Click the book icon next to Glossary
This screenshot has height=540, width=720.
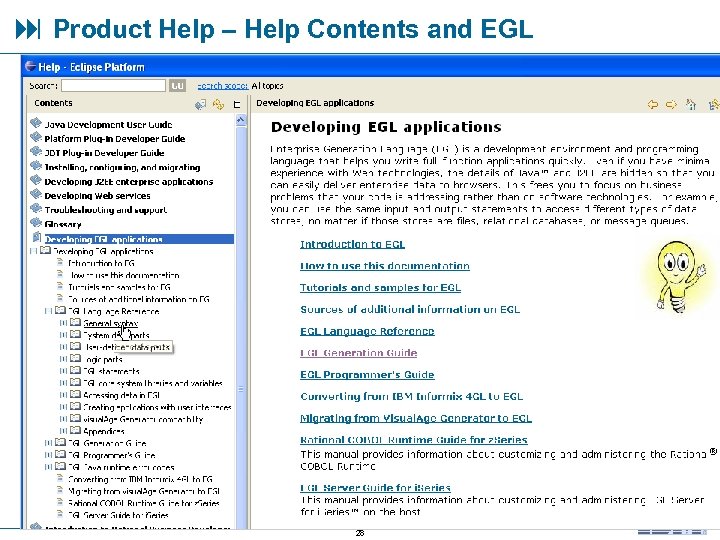[36, 223]
